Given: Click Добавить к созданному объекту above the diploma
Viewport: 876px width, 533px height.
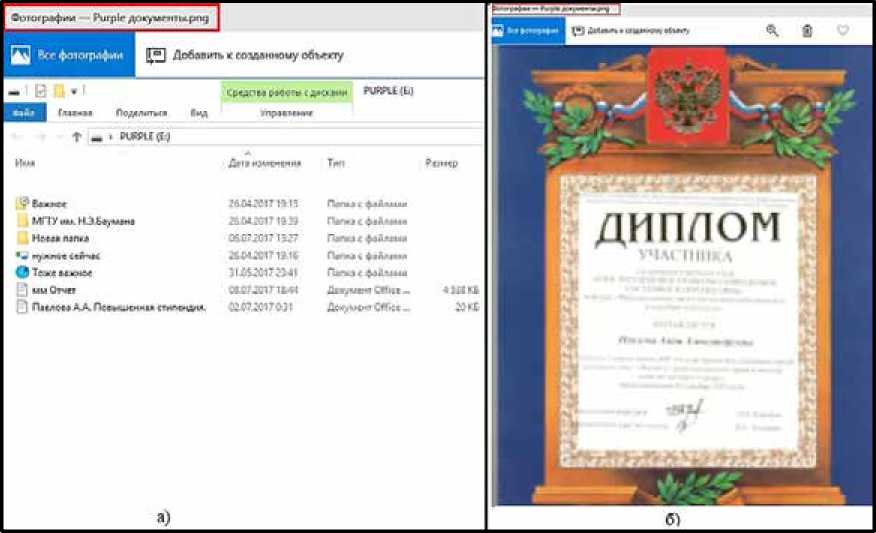Looking at the screenshot, I should point(631,31).
